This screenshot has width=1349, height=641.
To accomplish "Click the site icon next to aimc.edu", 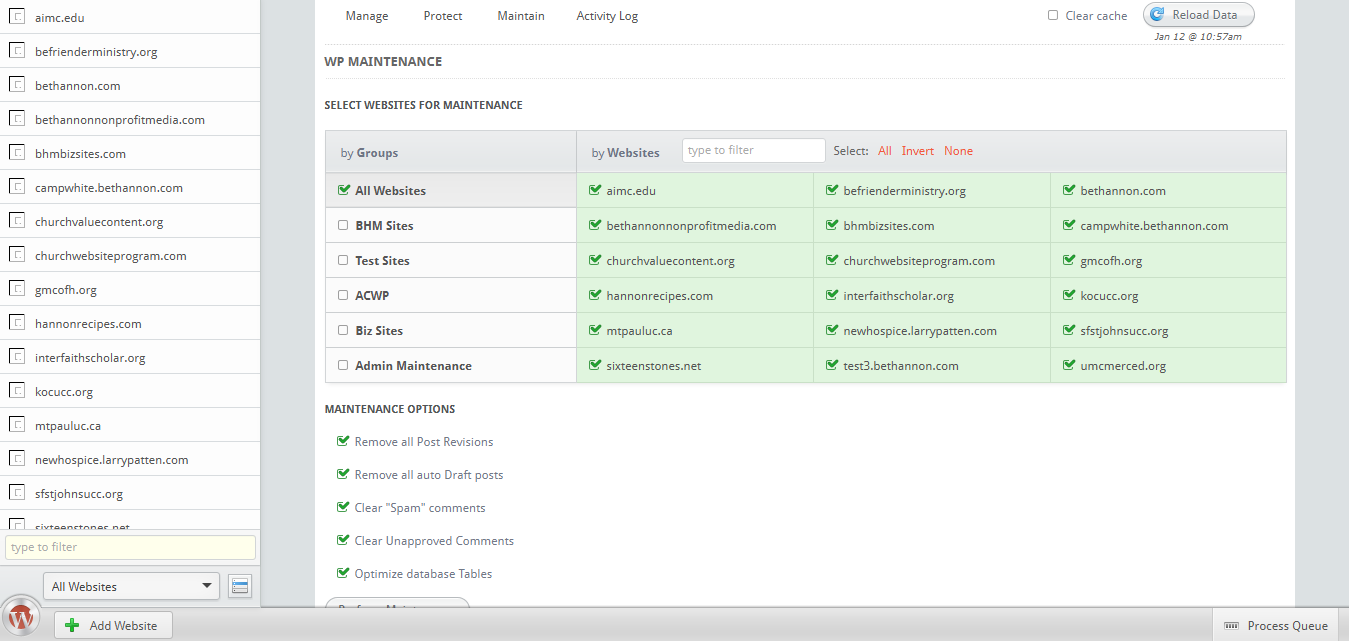I will click(17, 18).
